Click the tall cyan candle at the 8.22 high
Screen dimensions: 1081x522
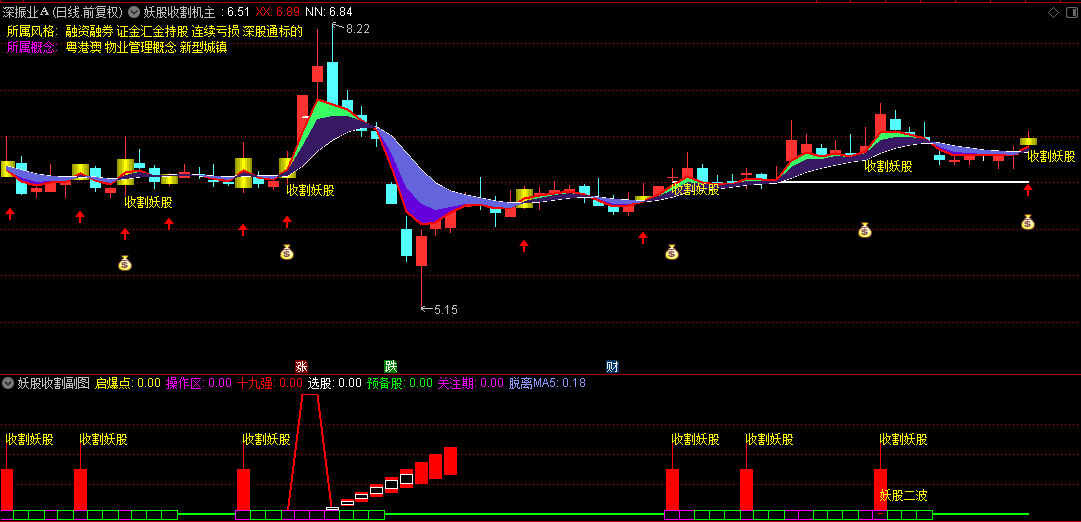[x=332, y=83]
